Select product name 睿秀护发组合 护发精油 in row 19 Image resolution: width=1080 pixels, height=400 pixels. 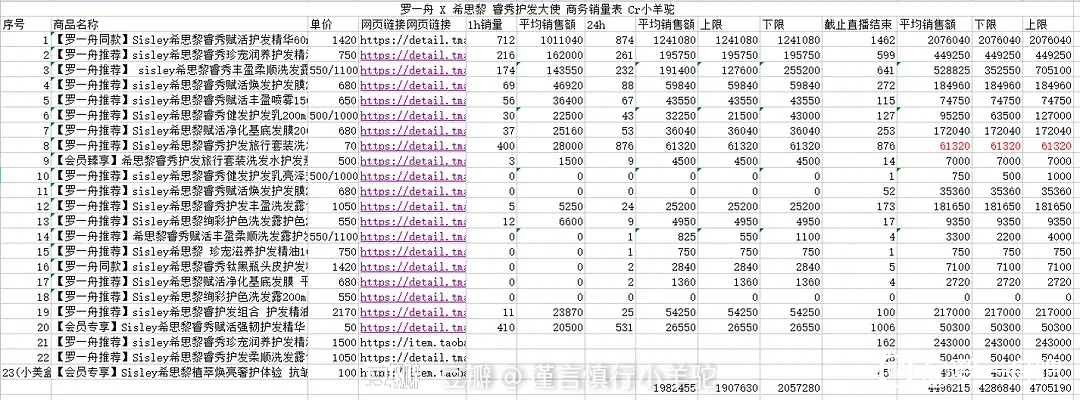180,313
